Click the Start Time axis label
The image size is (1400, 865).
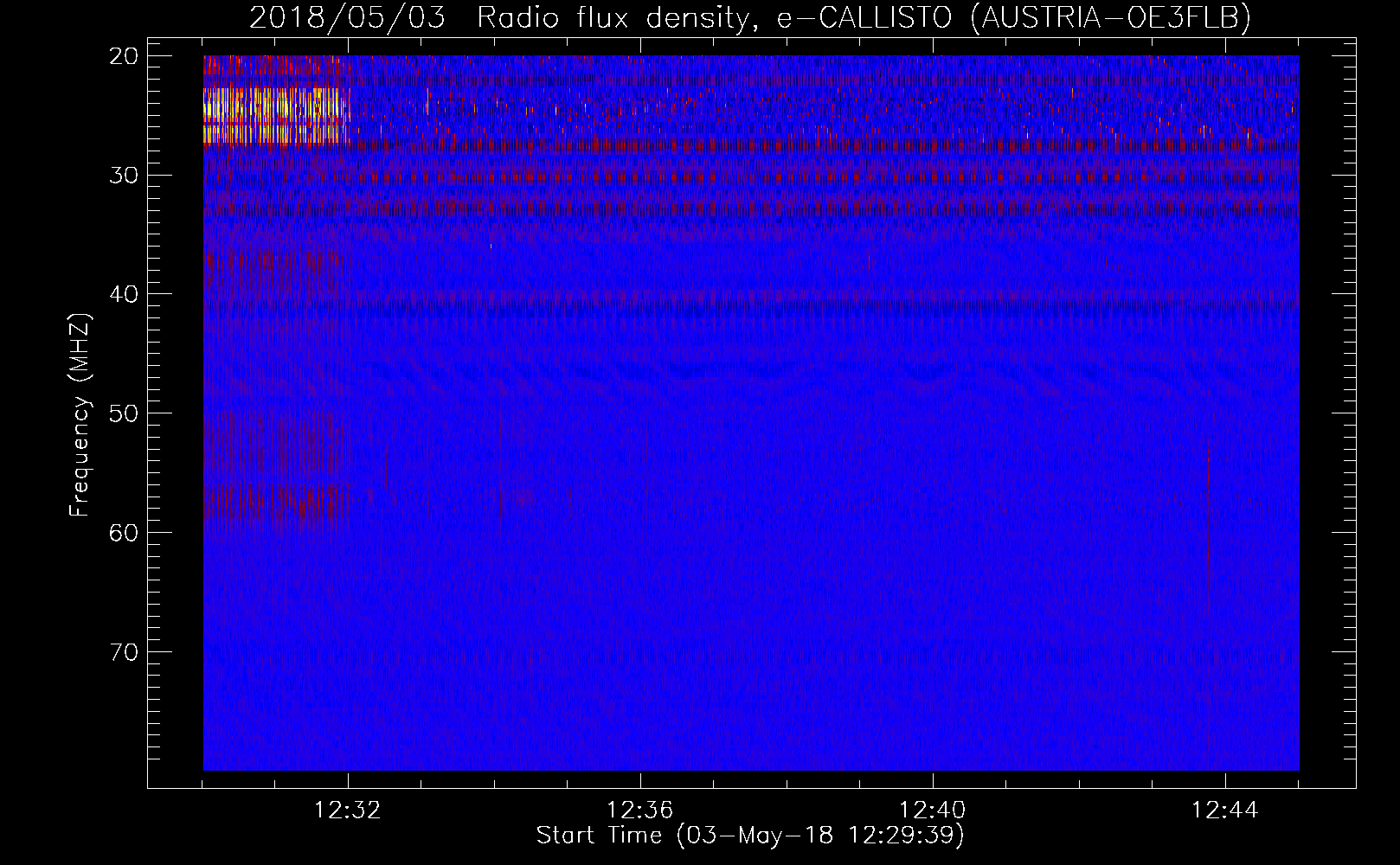tap(749, 836)
